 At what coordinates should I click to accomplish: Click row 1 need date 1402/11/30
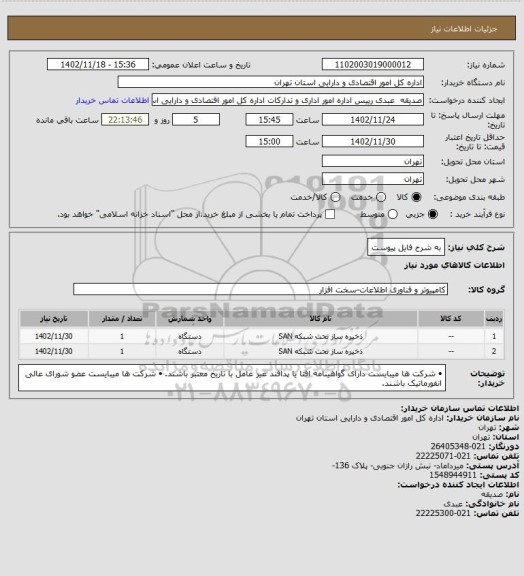54,336
